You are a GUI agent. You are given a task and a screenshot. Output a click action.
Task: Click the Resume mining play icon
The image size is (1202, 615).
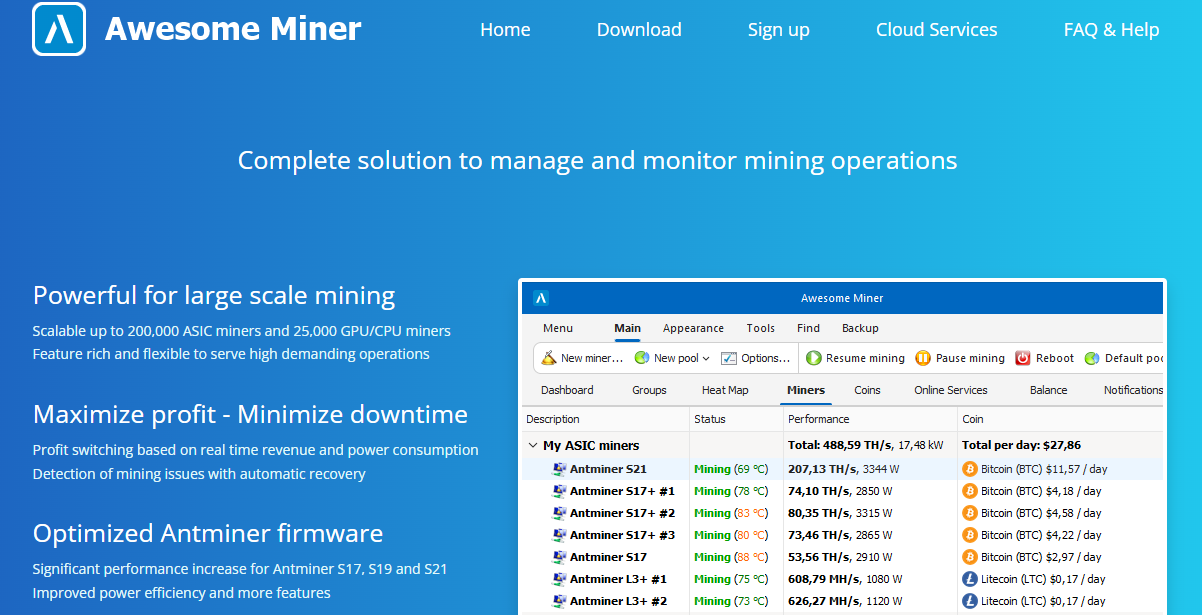click(814, 358)
